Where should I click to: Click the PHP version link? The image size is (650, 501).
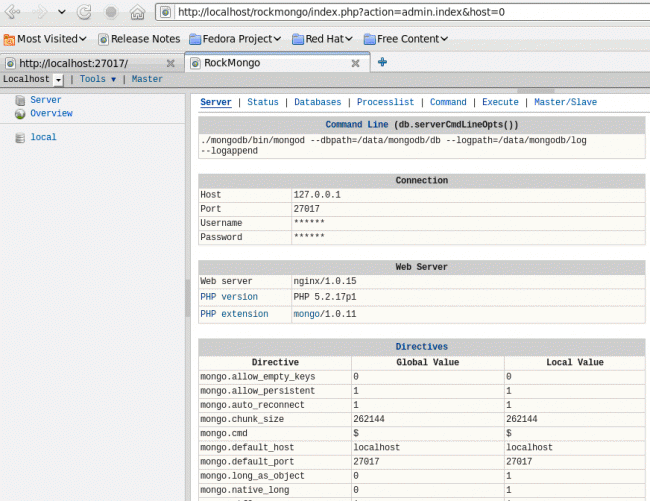[229, 297]
